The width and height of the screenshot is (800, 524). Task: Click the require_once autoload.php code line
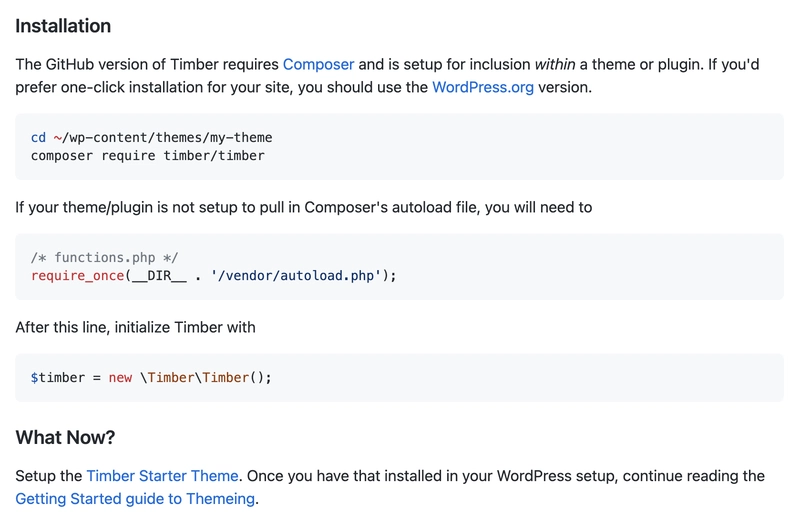[214, 276]
